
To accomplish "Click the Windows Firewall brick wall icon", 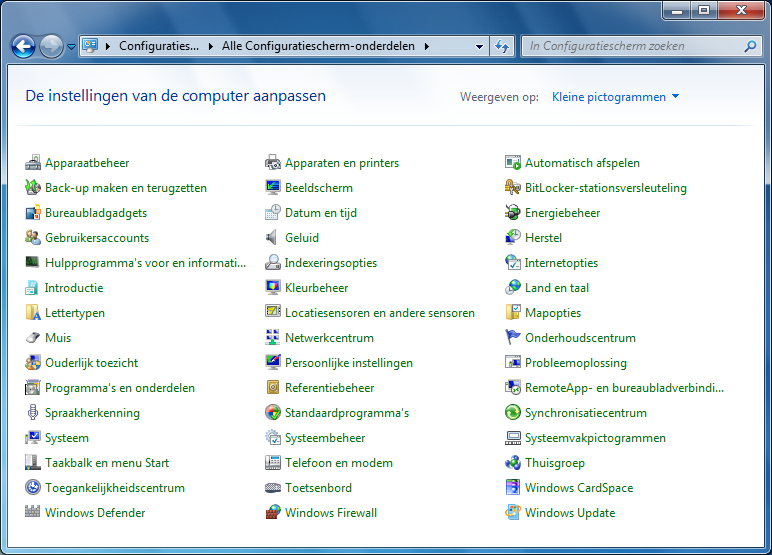I will (x=273, y=513).
